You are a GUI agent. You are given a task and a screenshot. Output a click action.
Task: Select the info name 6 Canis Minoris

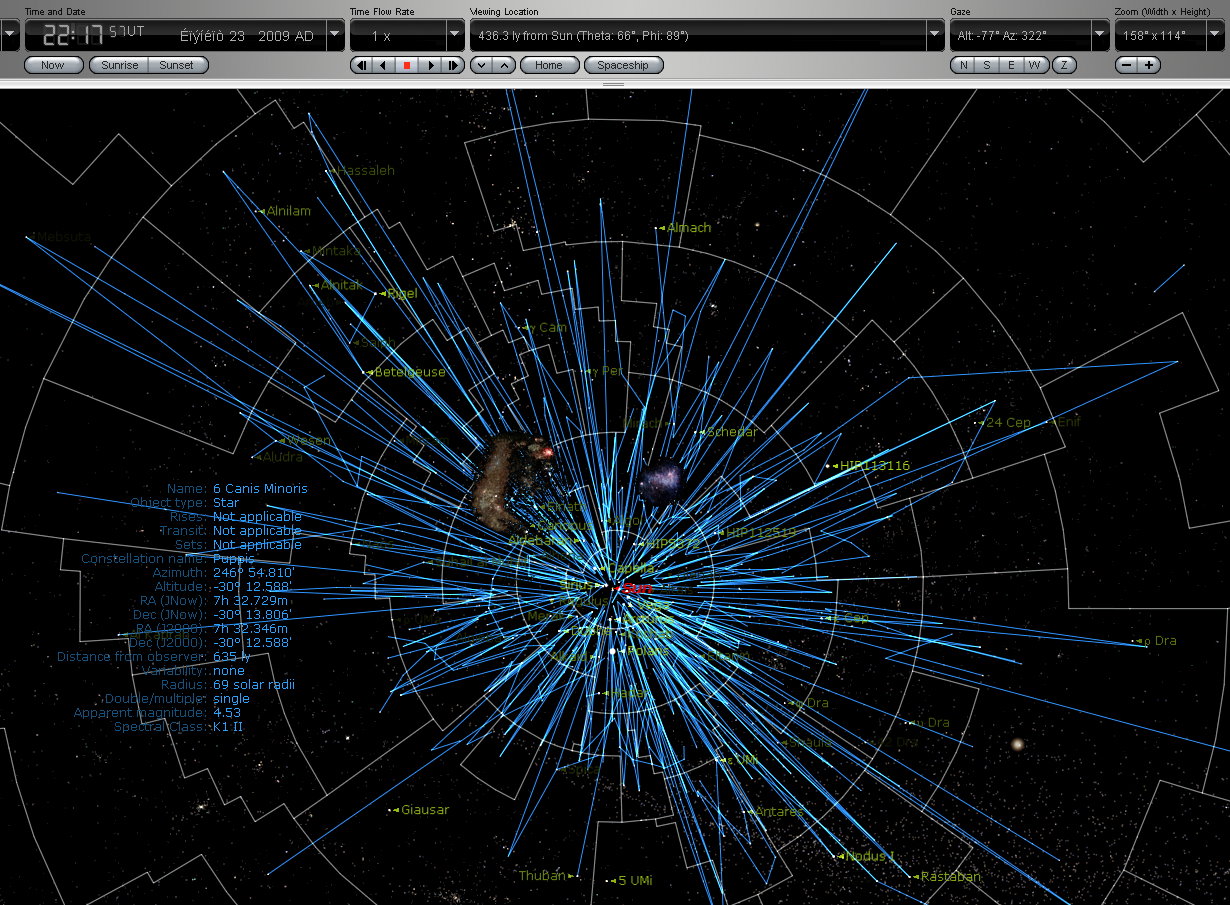coord(260,489)
